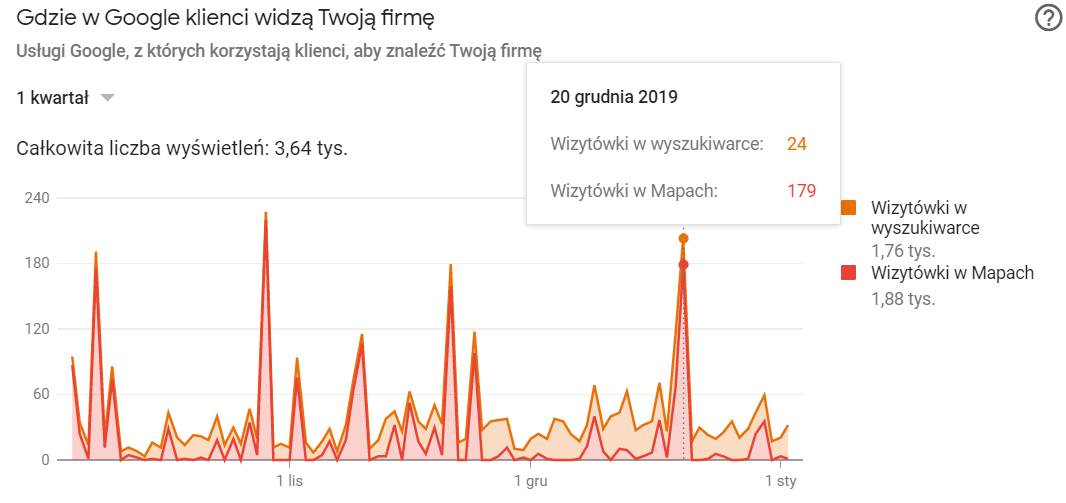1066x503 pixels.
Task: Click the "Całkowita liczba wyświetleń" total text
Action: click(x=182, y=149)
